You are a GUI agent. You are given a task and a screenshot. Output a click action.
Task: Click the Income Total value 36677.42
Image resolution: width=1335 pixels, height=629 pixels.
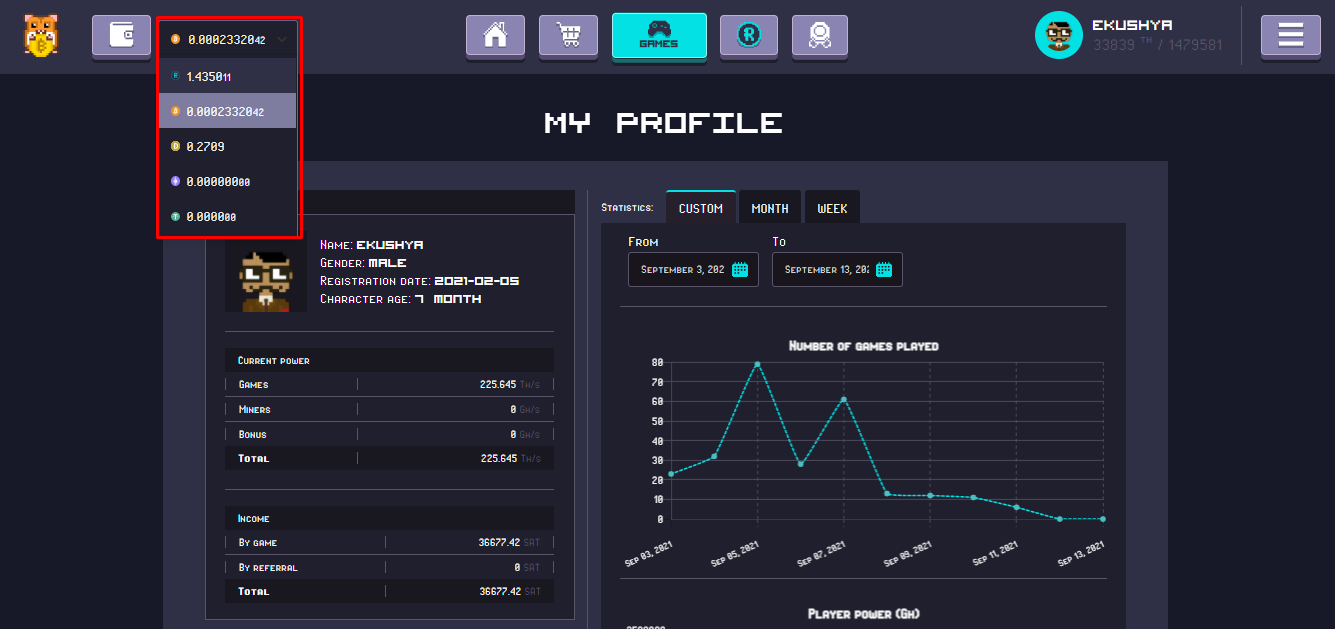pyautogui.click(x=499, y=591)
